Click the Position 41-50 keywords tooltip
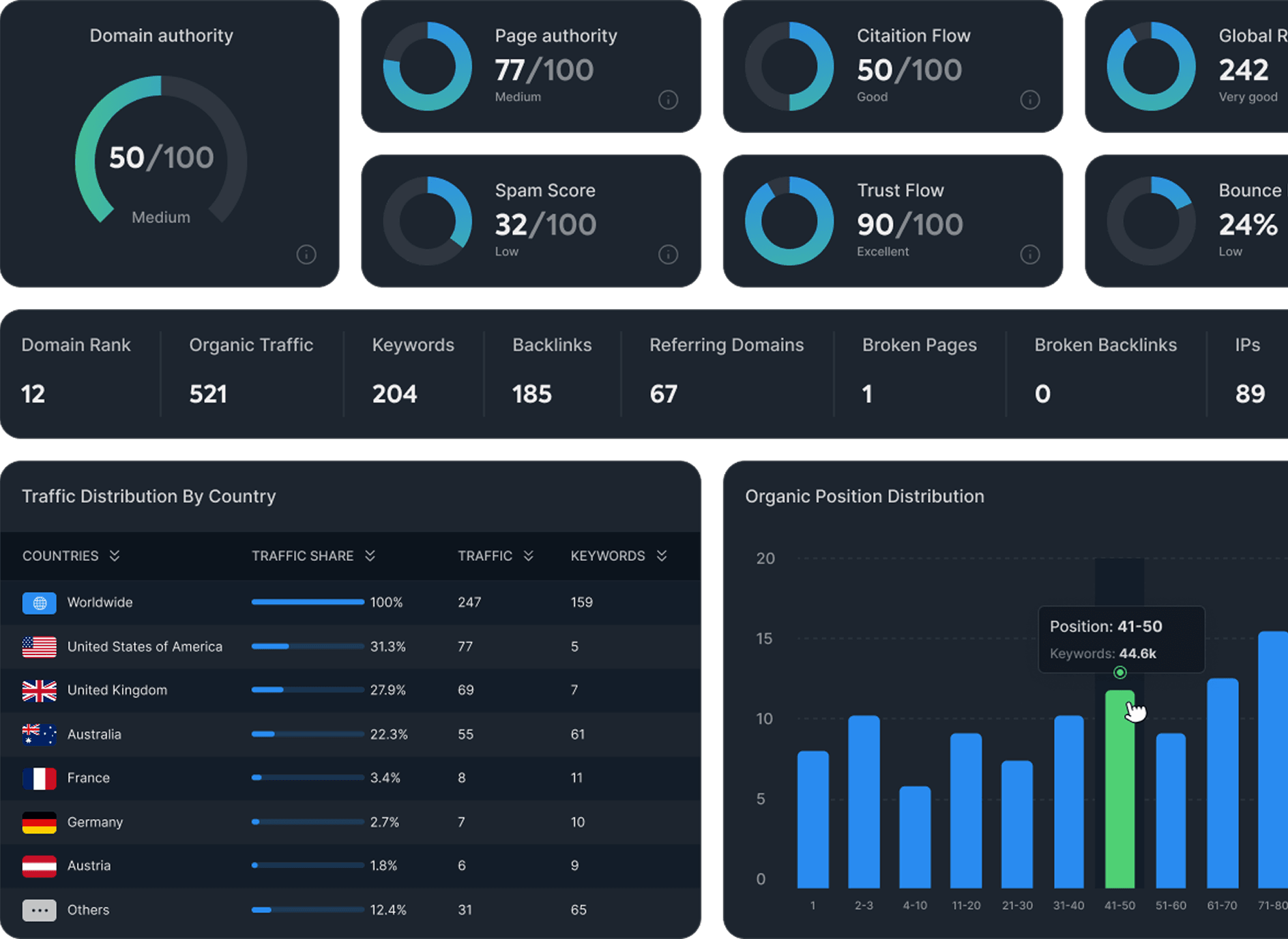Viewport: 1288px width, 939px height. [1122, 639]
